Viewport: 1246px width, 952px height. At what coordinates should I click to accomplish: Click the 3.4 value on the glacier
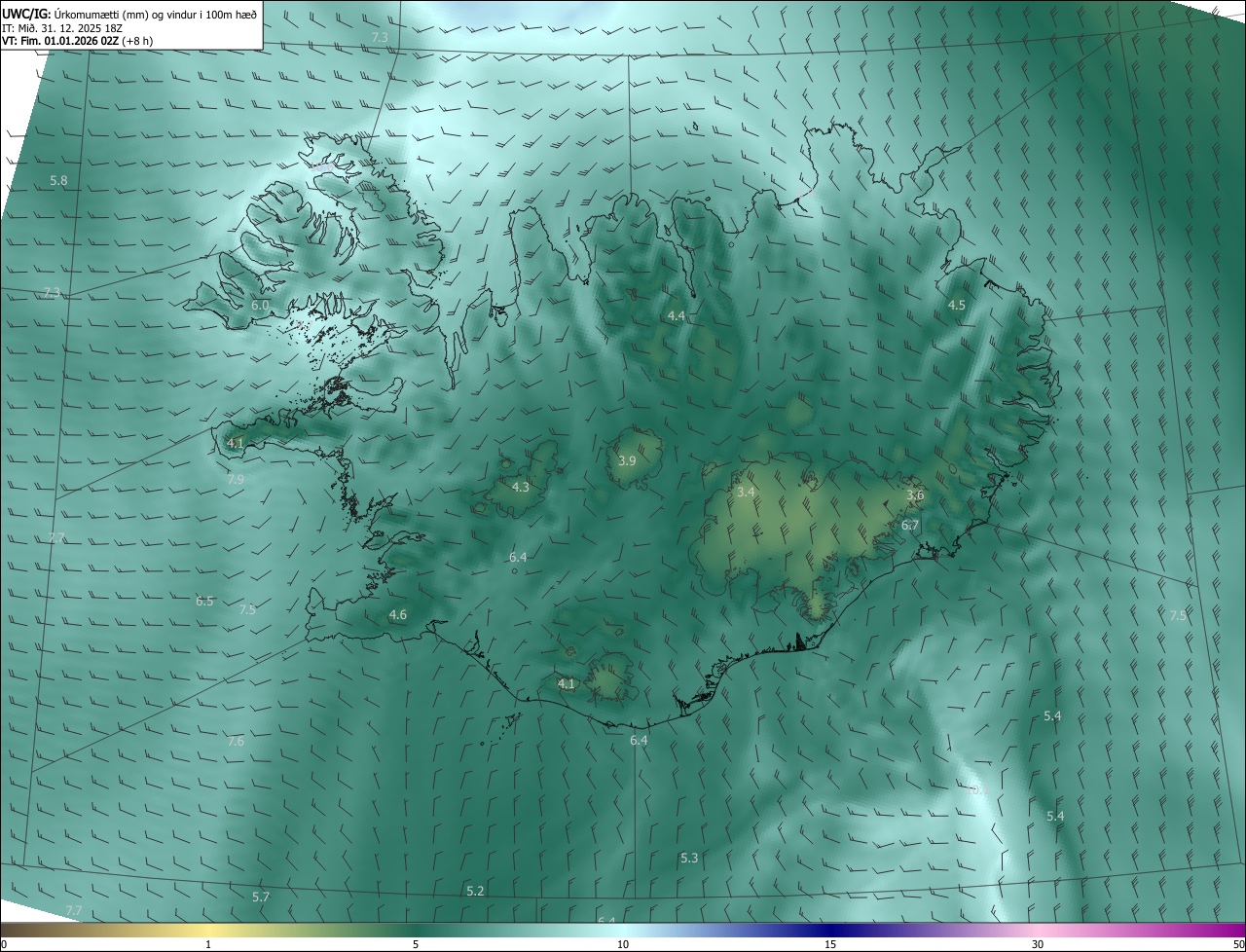[746, 494]
